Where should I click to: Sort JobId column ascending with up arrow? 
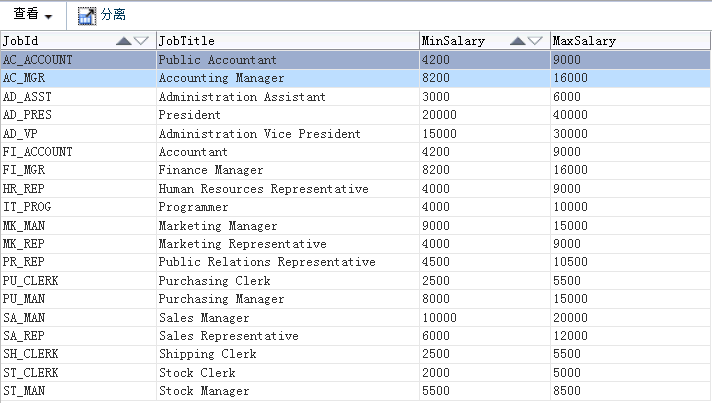tap(123, 41)
